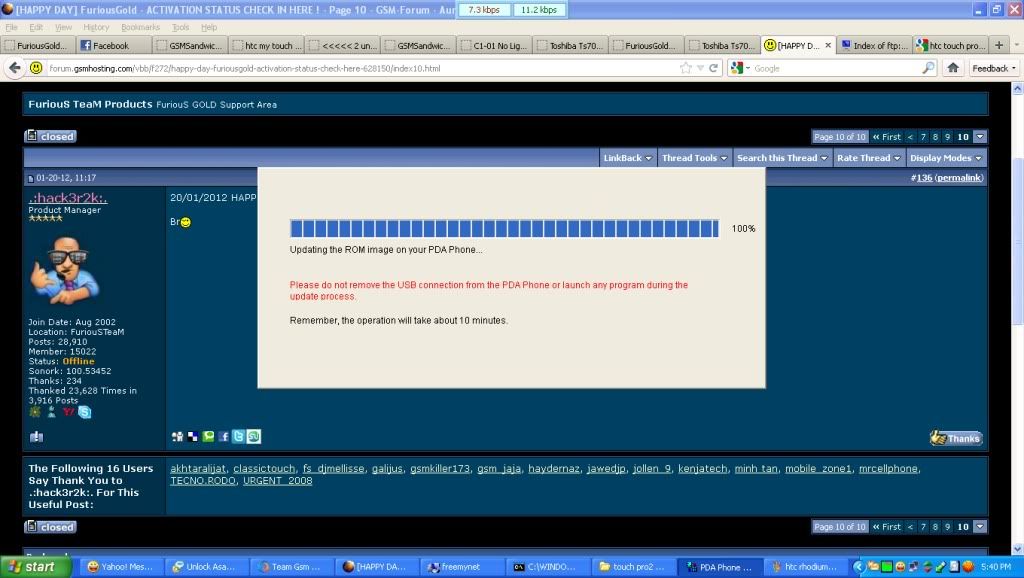Reload the page with the refresh icon

point(714,68)
